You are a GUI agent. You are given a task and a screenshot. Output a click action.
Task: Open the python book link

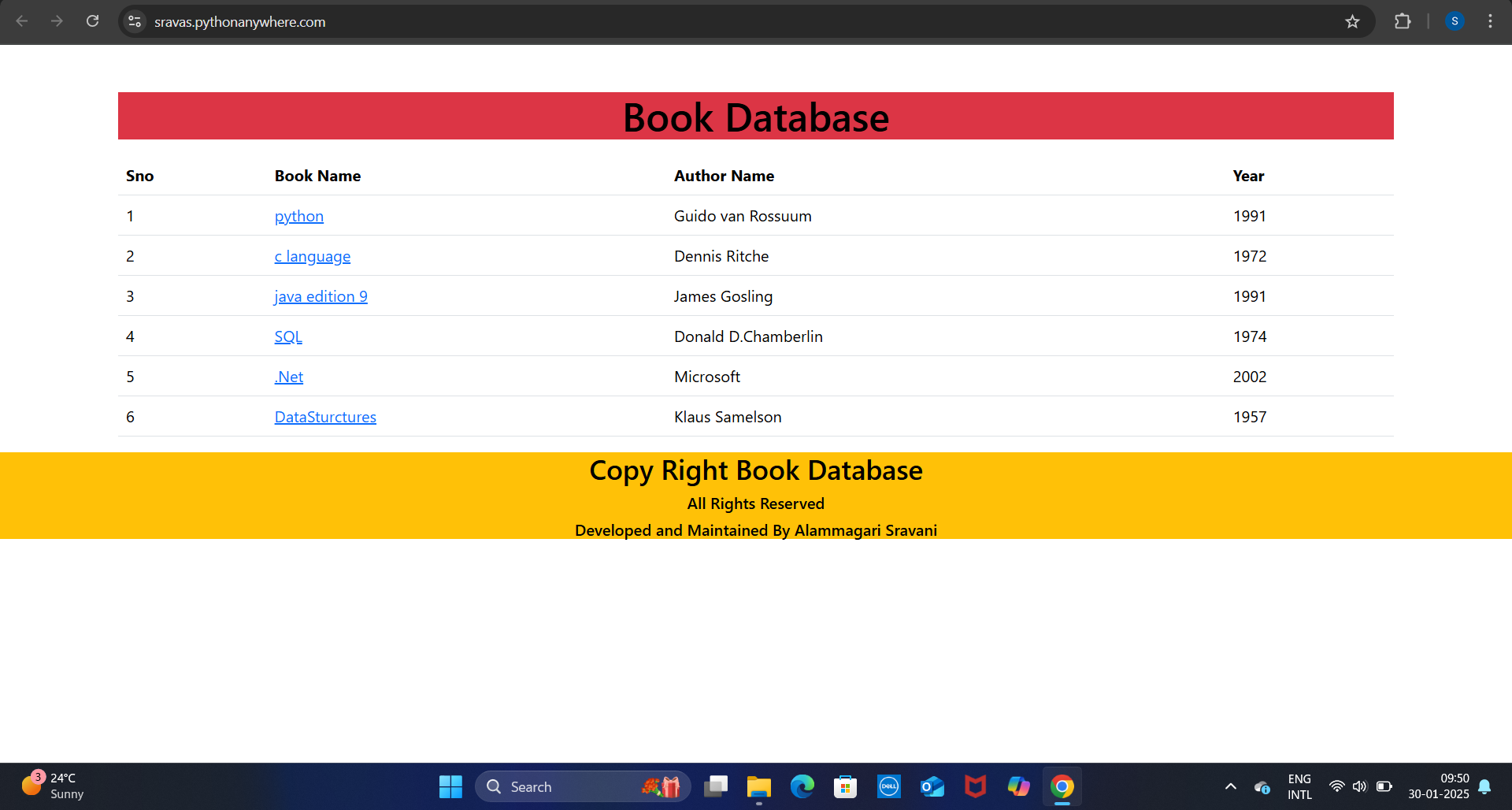[299, 216]
